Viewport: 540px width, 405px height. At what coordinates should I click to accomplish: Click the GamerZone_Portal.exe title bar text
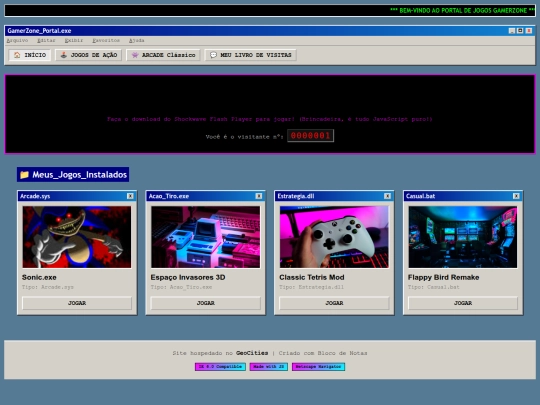tap(39, 31)
